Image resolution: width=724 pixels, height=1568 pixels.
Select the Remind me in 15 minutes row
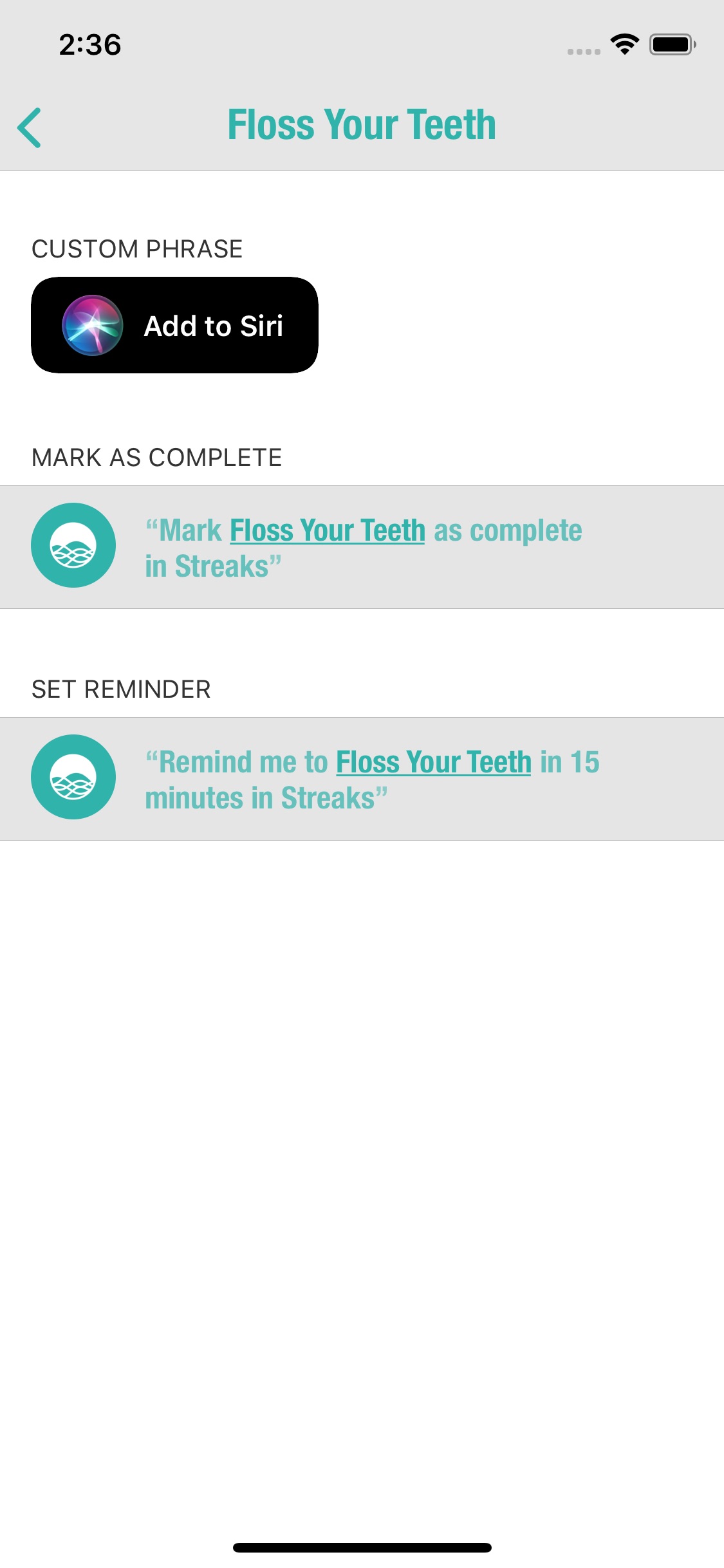tap(362, 779)
